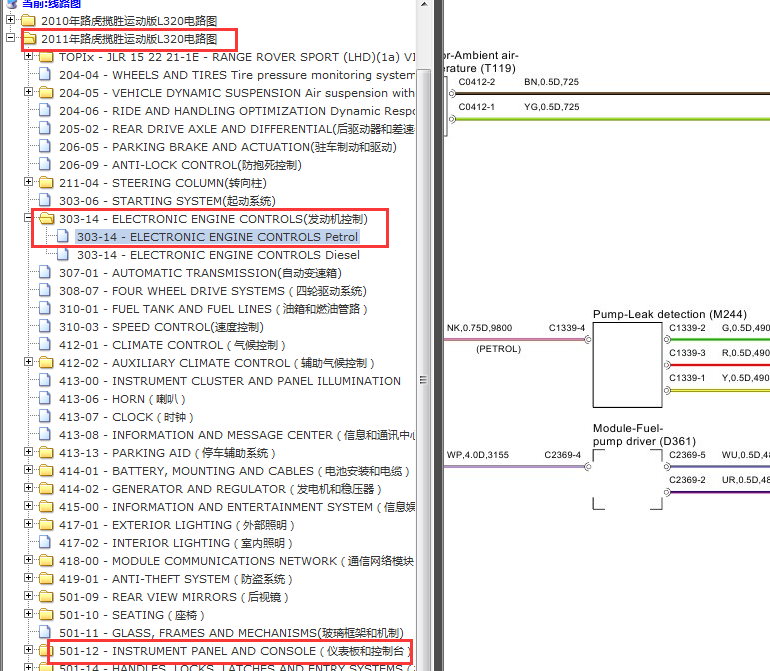
Task: Click document icon for 204-04 Wheels and Tires
Action: [x=45, y=74]
